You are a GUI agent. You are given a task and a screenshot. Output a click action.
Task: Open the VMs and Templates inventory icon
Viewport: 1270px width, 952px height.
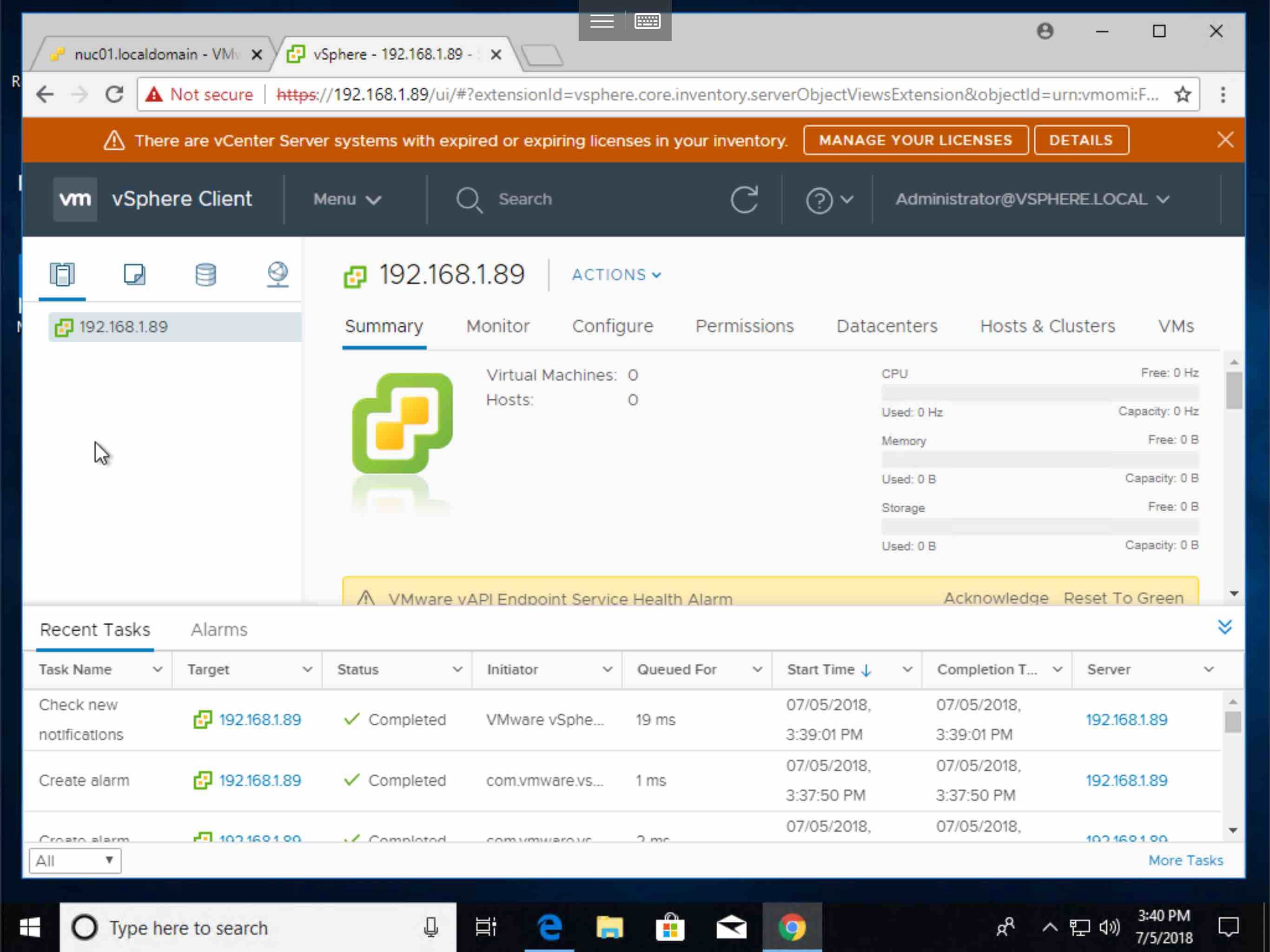134,274
